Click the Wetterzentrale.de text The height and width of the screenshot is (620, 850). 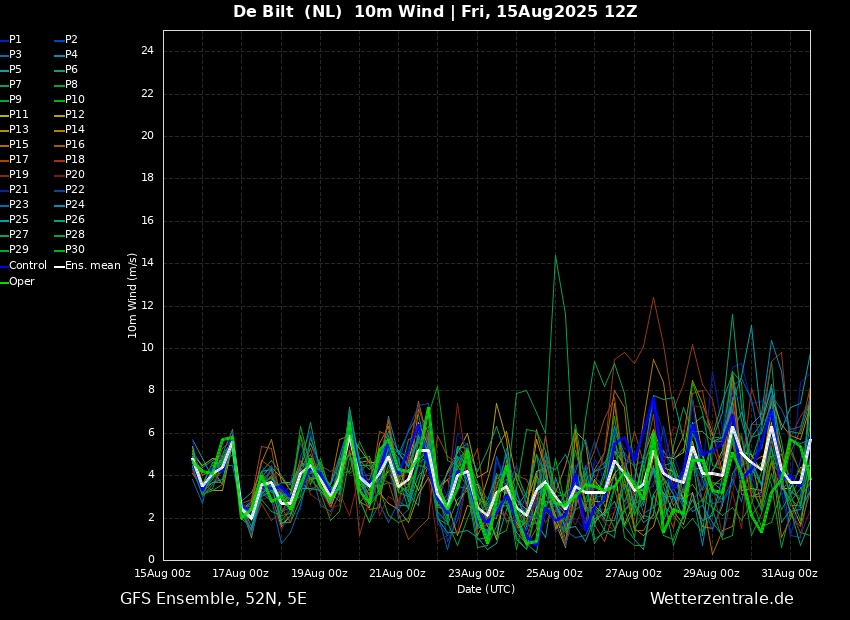[721, 599]
